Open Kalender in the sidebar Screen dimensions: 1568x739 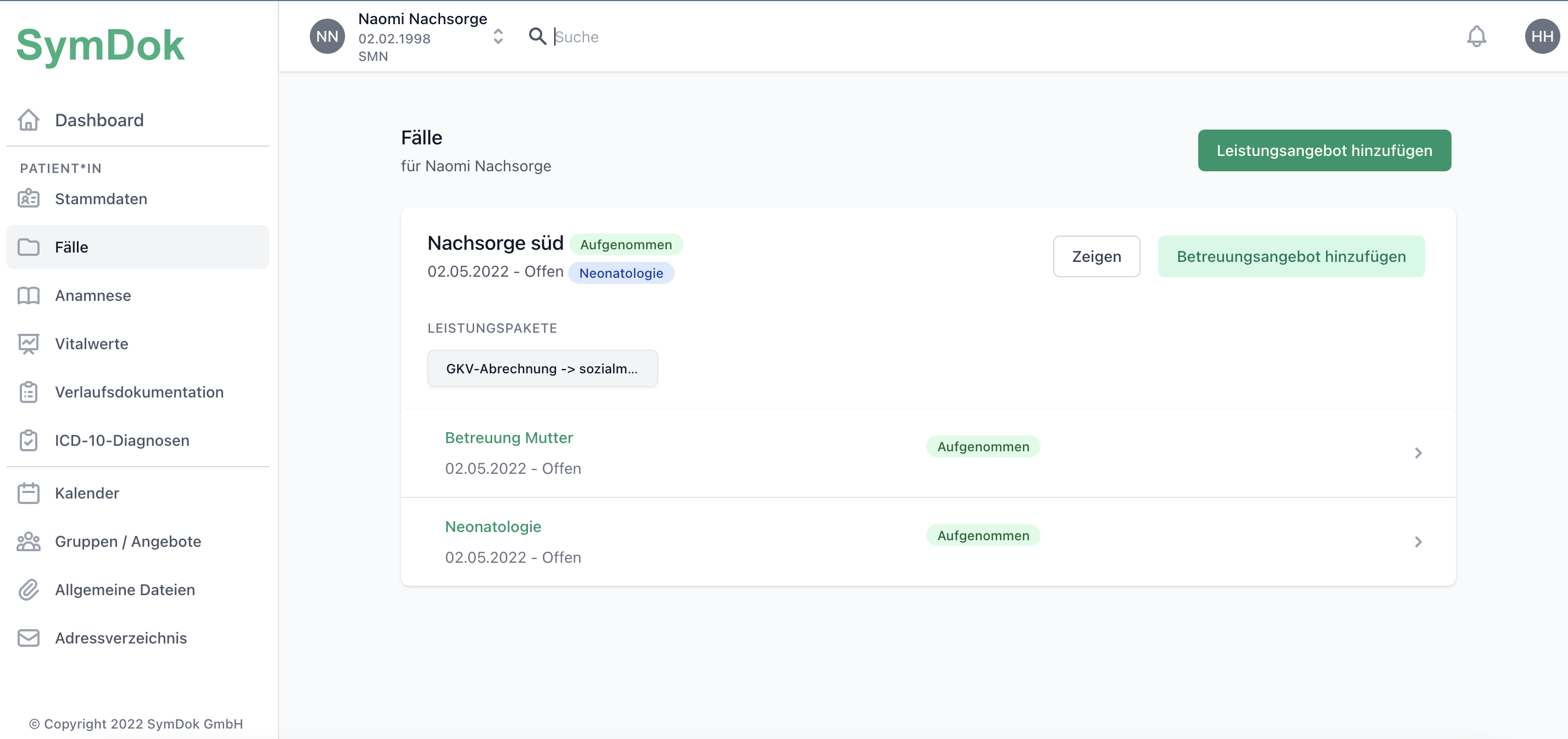(x=137, y=493)
